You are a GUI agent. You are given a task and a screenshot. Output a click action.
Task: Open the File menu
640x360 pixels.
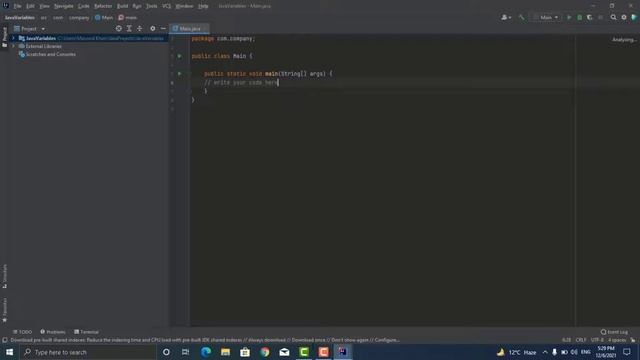[x=17, y=6]
